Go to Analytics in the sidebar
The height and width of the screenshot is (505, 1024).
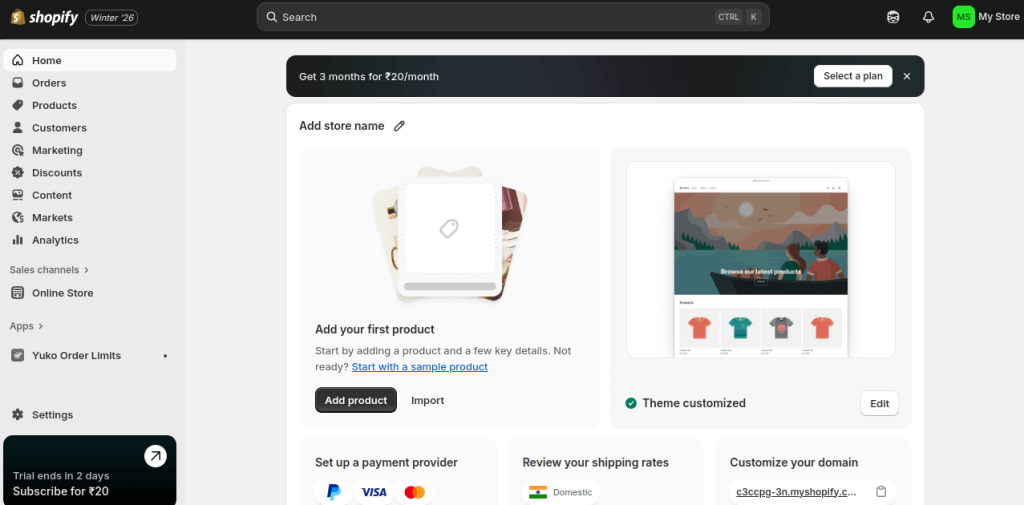pos(55,240)
